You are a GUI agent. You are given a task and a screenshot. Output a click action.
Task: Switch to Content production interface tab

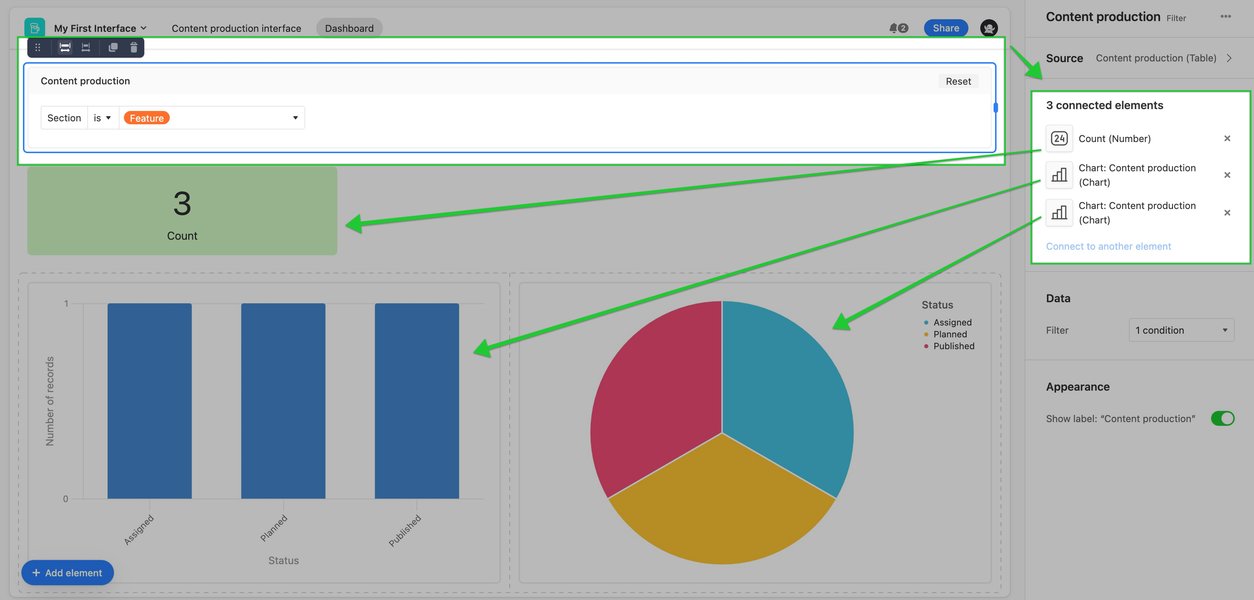coord(236,28)
